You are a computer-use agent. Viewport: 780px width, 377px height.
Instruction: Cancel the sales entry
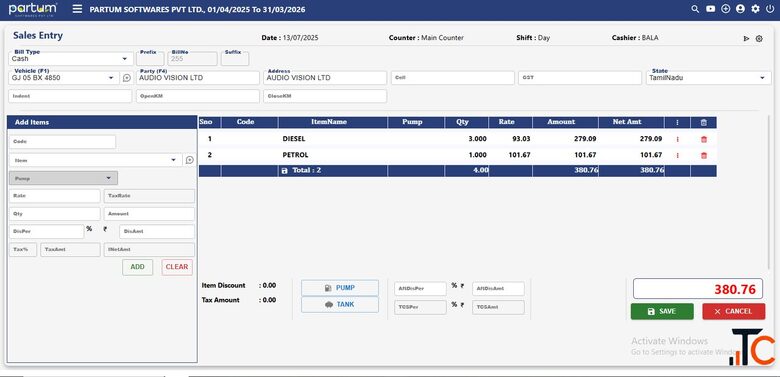click(734, 311)
